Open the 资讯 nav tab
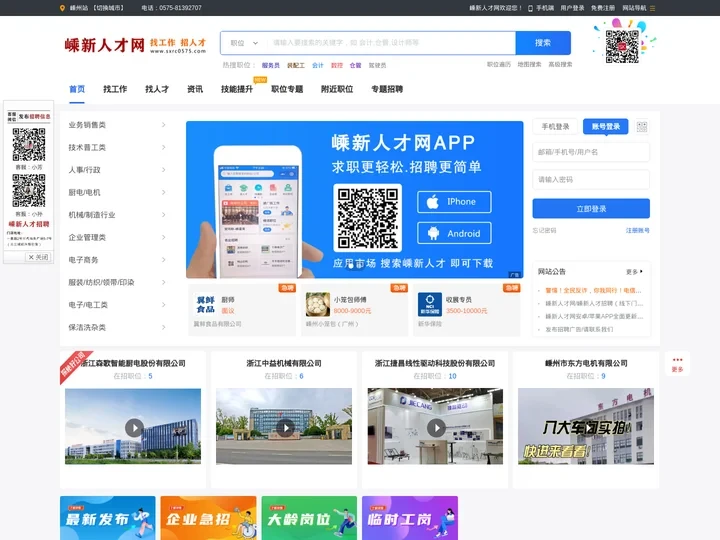 pyautogui.click(x=195, y=89)
